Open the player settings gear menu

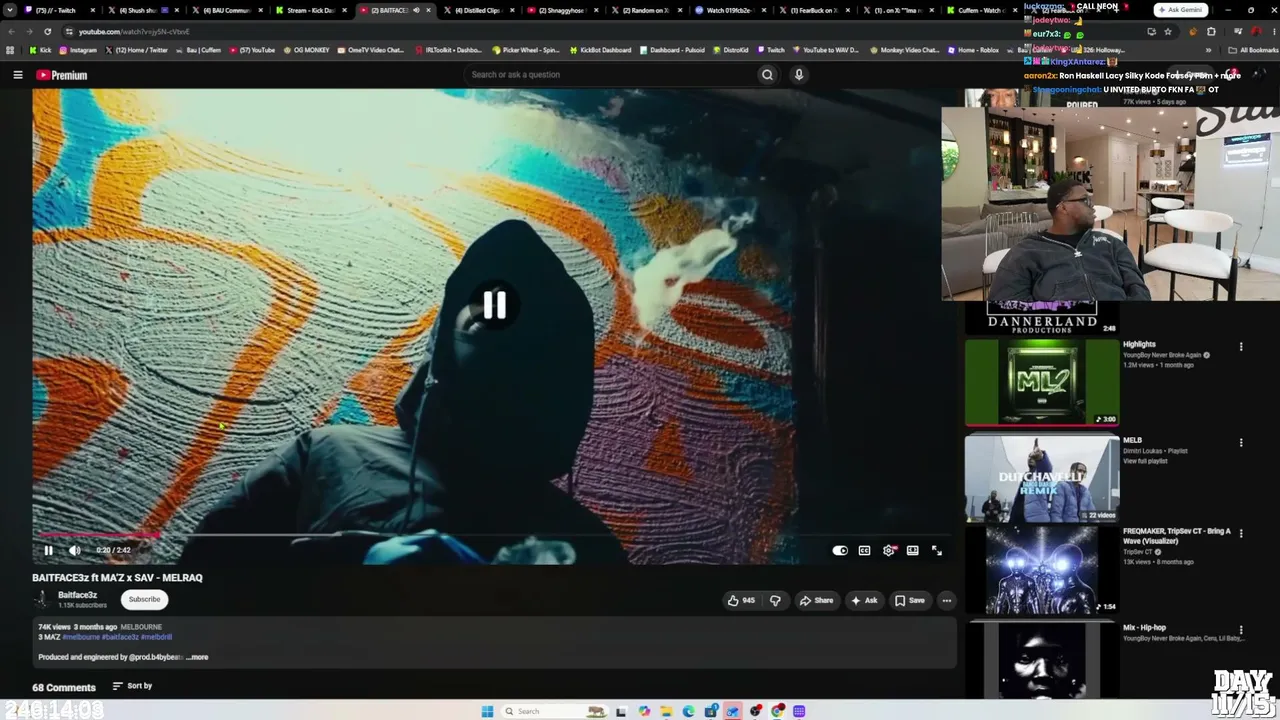coord(889,550)
